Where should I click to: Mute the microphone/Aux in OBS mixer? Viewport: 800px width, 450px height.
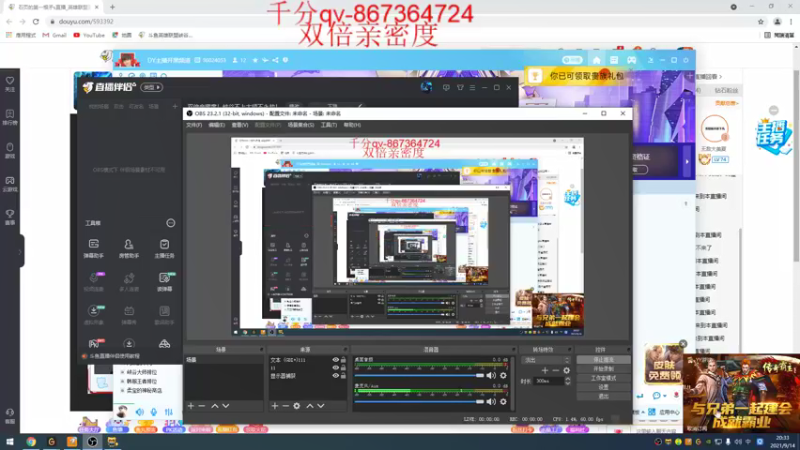click(x=491, y=402)
